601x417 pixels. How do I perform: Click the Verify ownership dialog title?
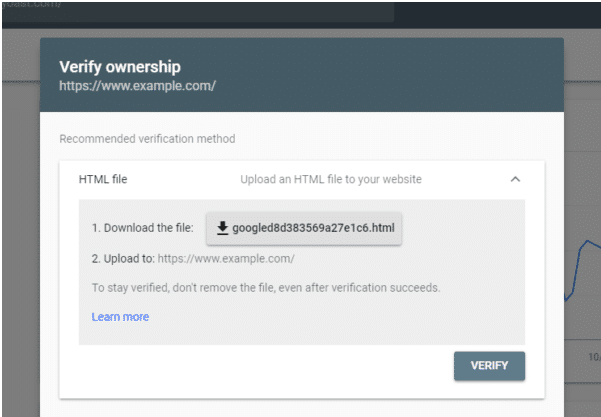120,67
